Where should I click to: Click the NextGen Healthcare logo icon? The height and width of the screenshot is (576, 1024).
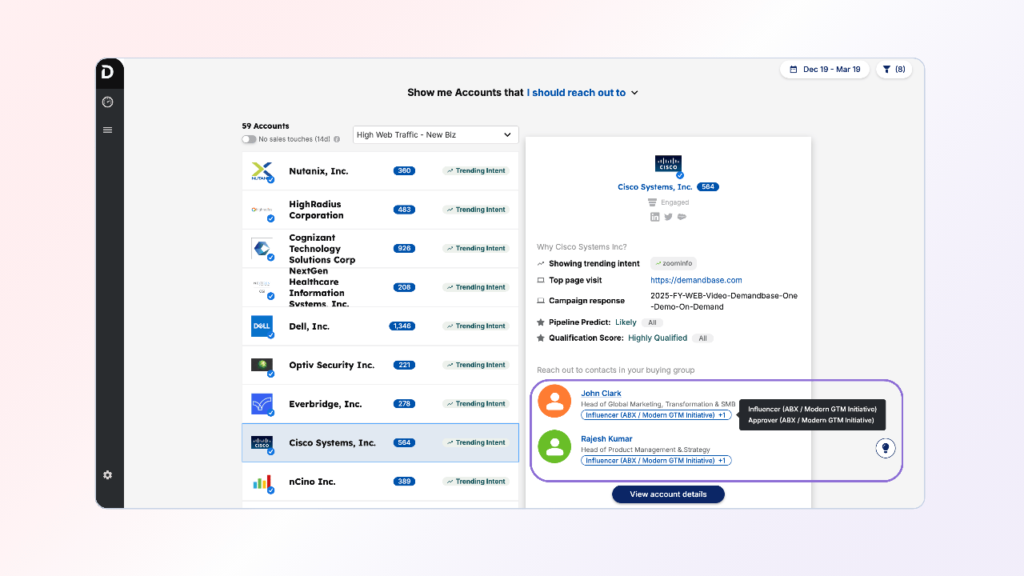tap(262, 287)
